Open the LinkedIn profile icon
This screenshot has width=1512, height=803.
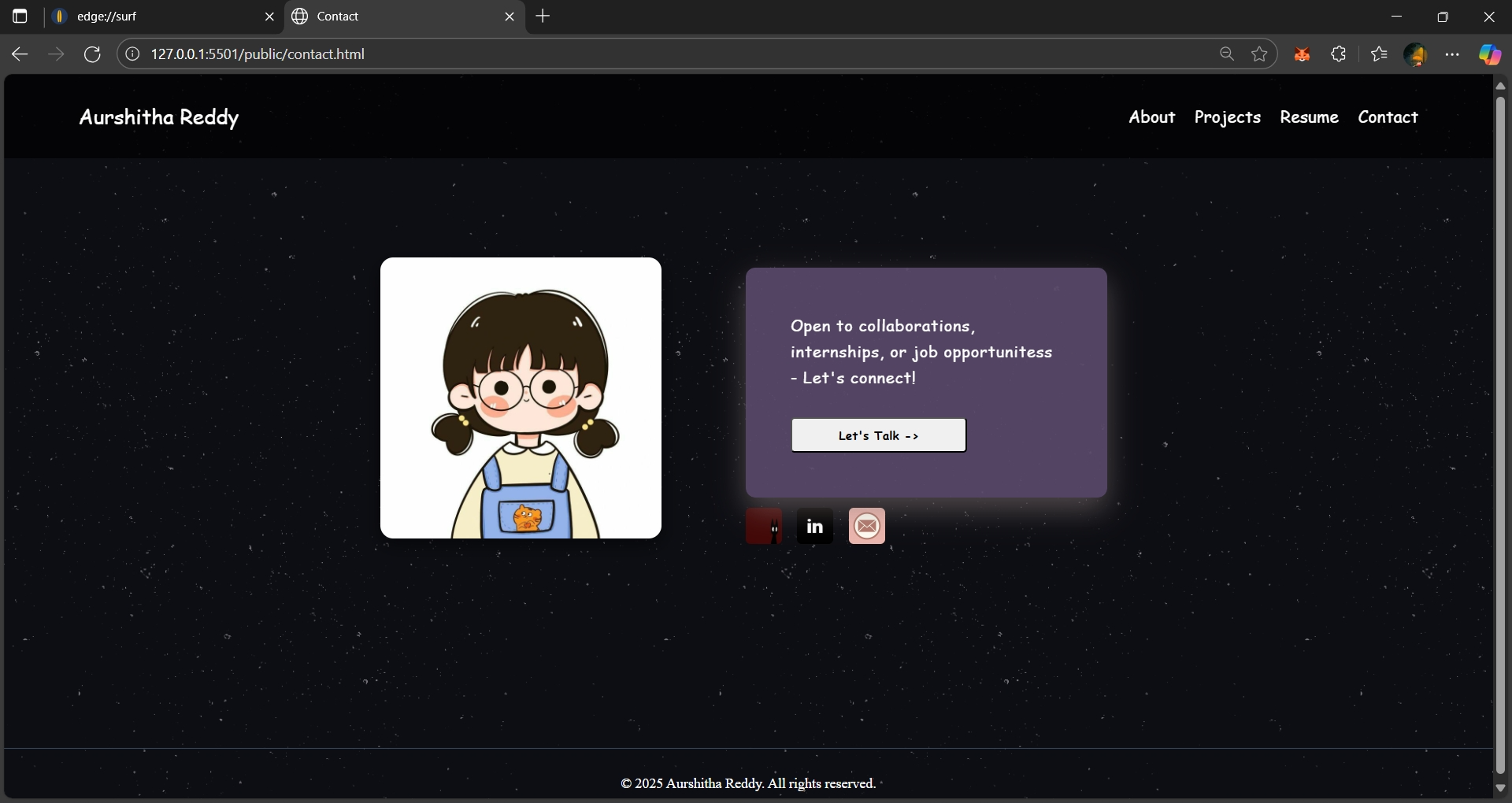814,526
